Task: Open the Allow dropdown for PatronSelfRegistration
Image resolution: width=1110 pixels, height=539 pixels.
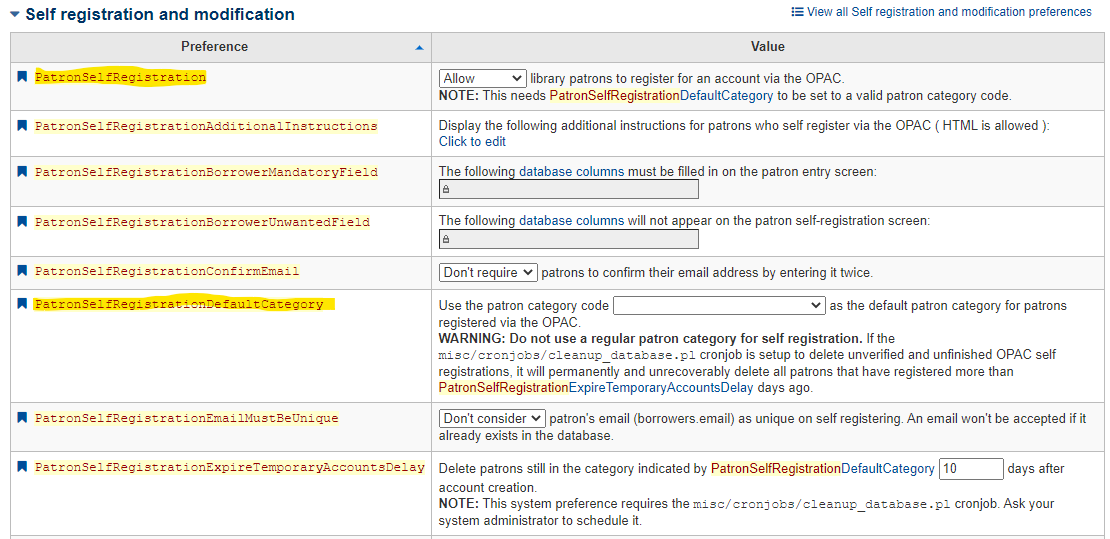Action: coord(483,78)
